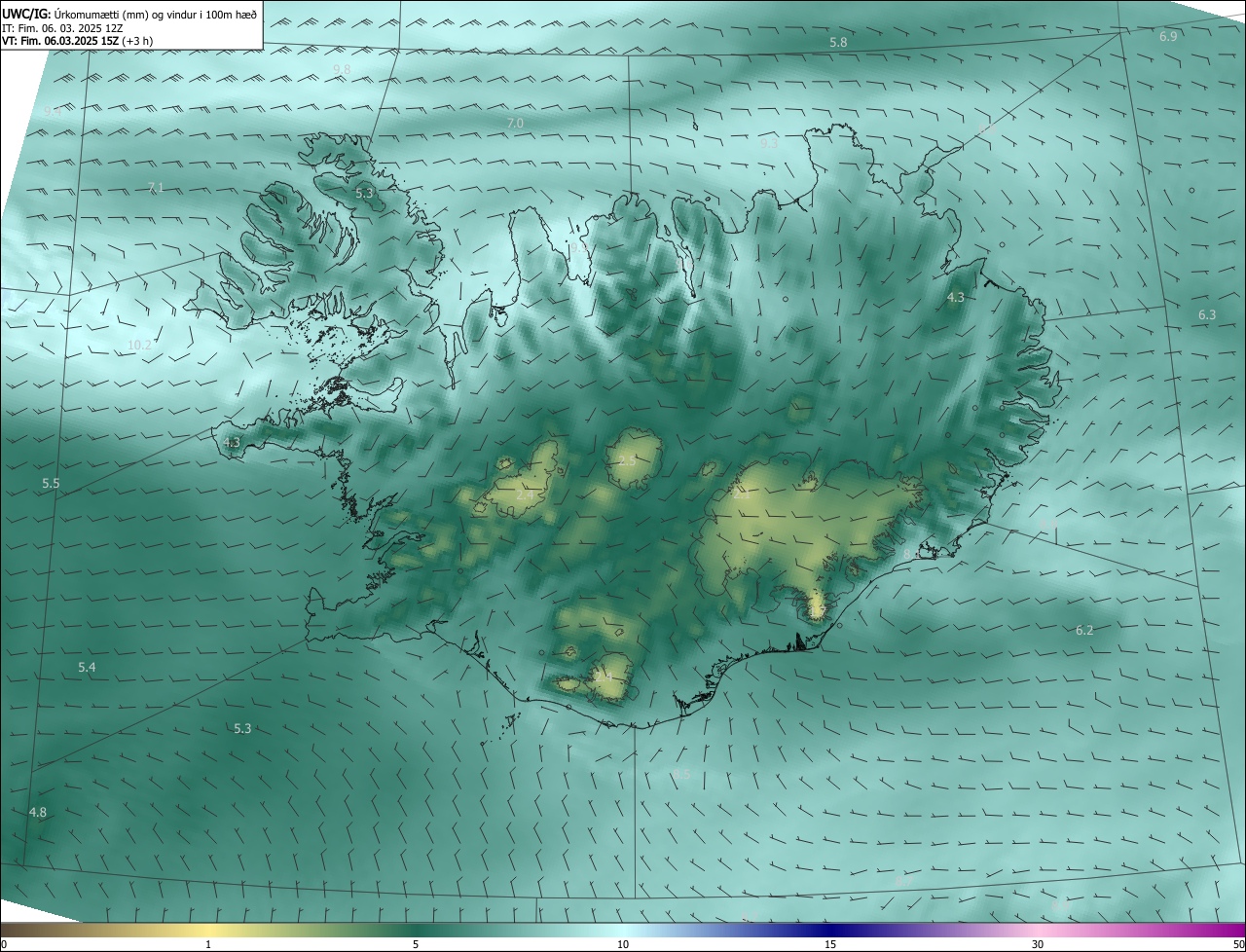Click the 10.2 value label
The height and width of the screenshot is (952, 1246).
pyautogui.click(x=140, y=345)
